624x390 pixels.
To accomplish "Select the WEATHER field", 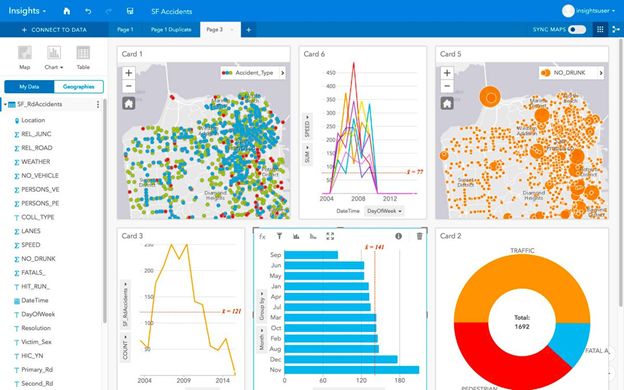I will 35,162.
